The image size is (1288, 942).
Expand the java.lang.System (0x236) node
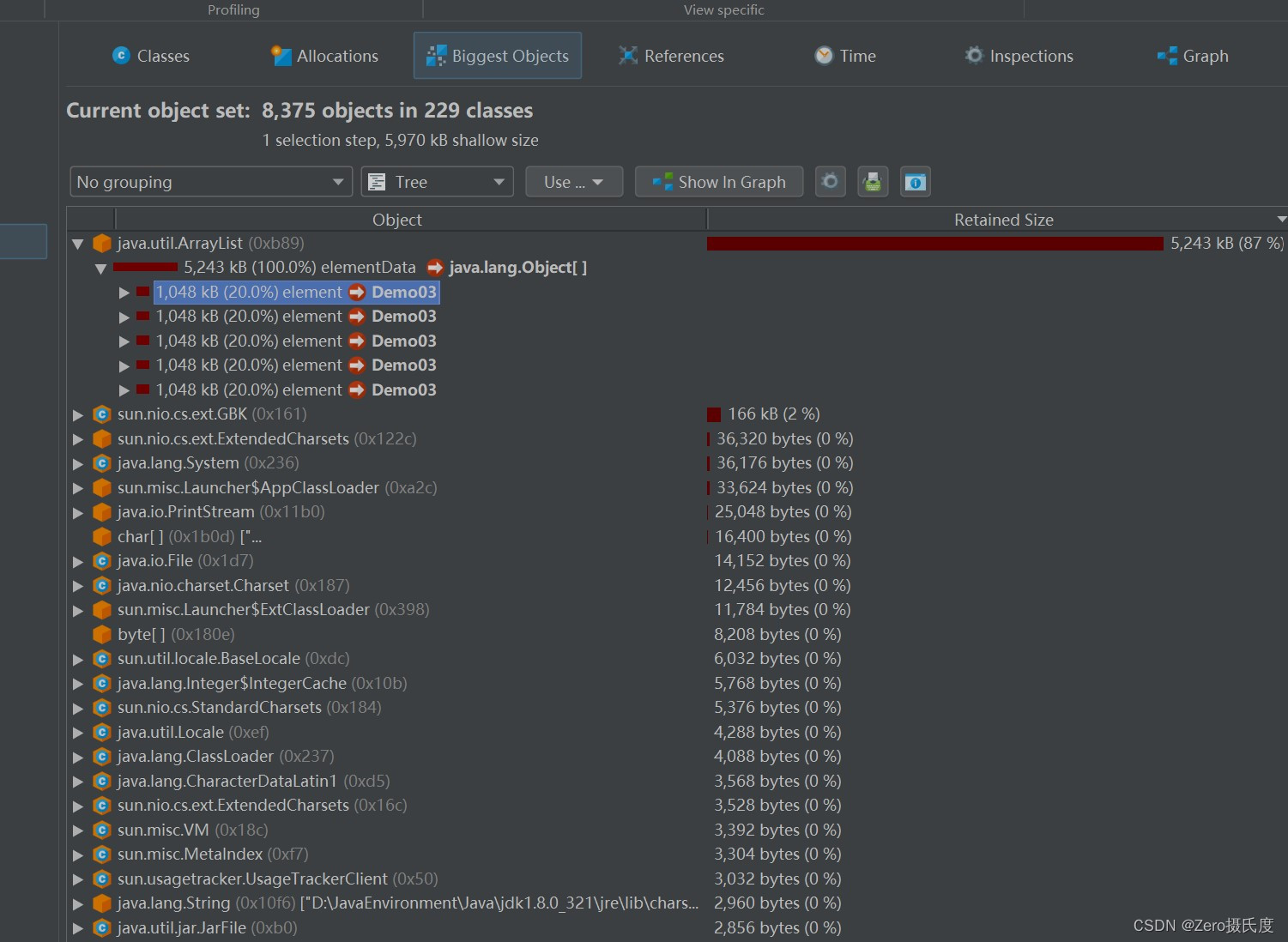coord(78,463)
